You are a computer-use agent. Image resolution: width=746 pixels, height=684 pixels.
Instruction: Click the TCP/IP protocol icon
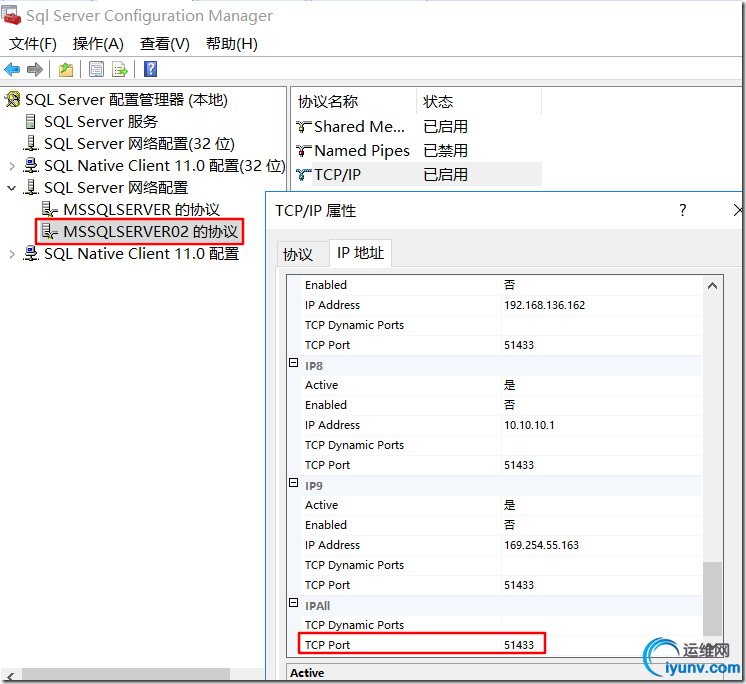304,175
